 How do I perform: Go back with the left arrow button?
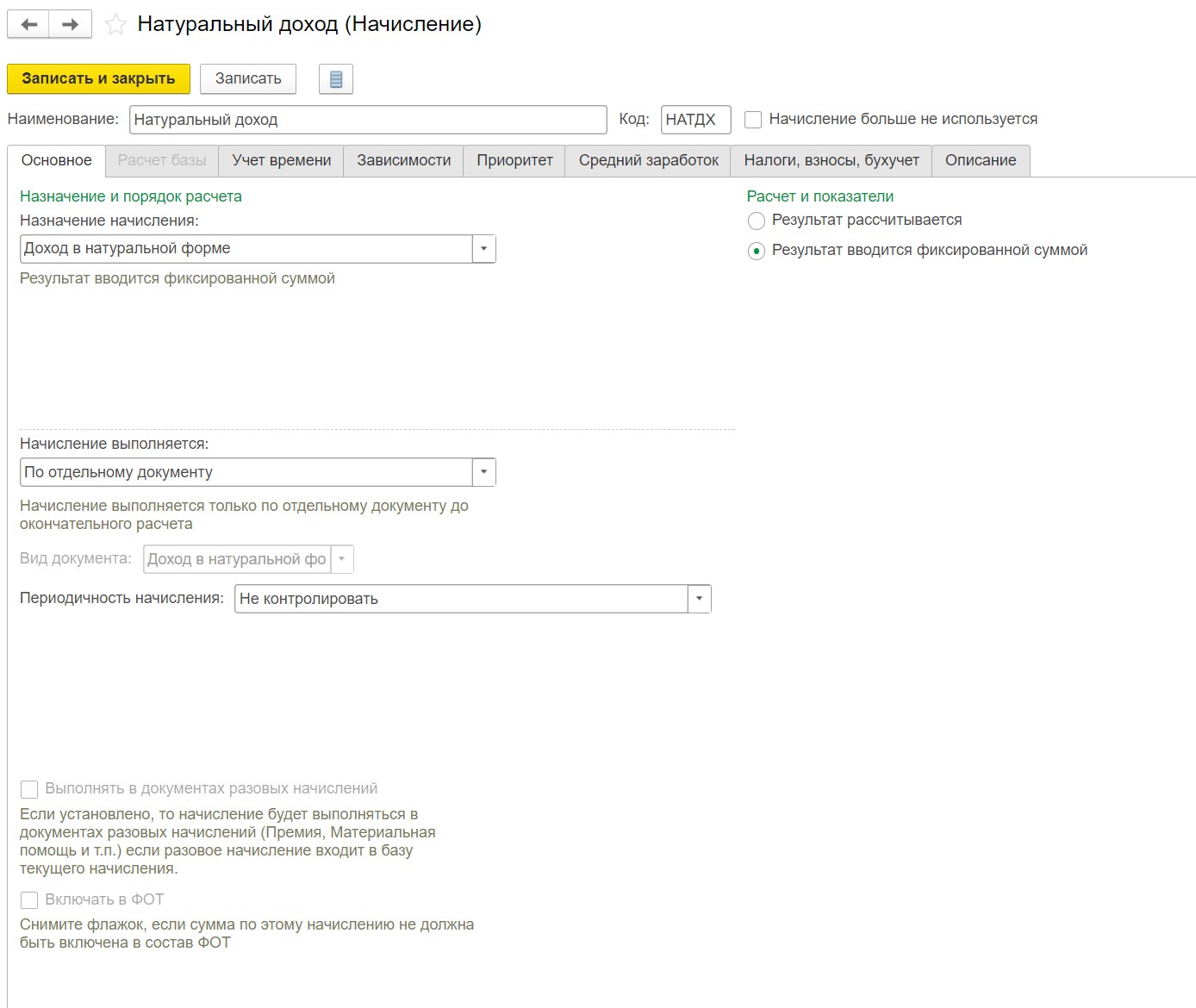28,24
